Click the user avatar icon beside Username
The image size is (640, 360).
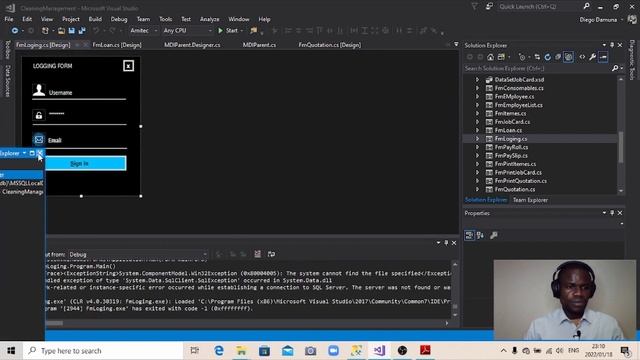coord(39,90)
